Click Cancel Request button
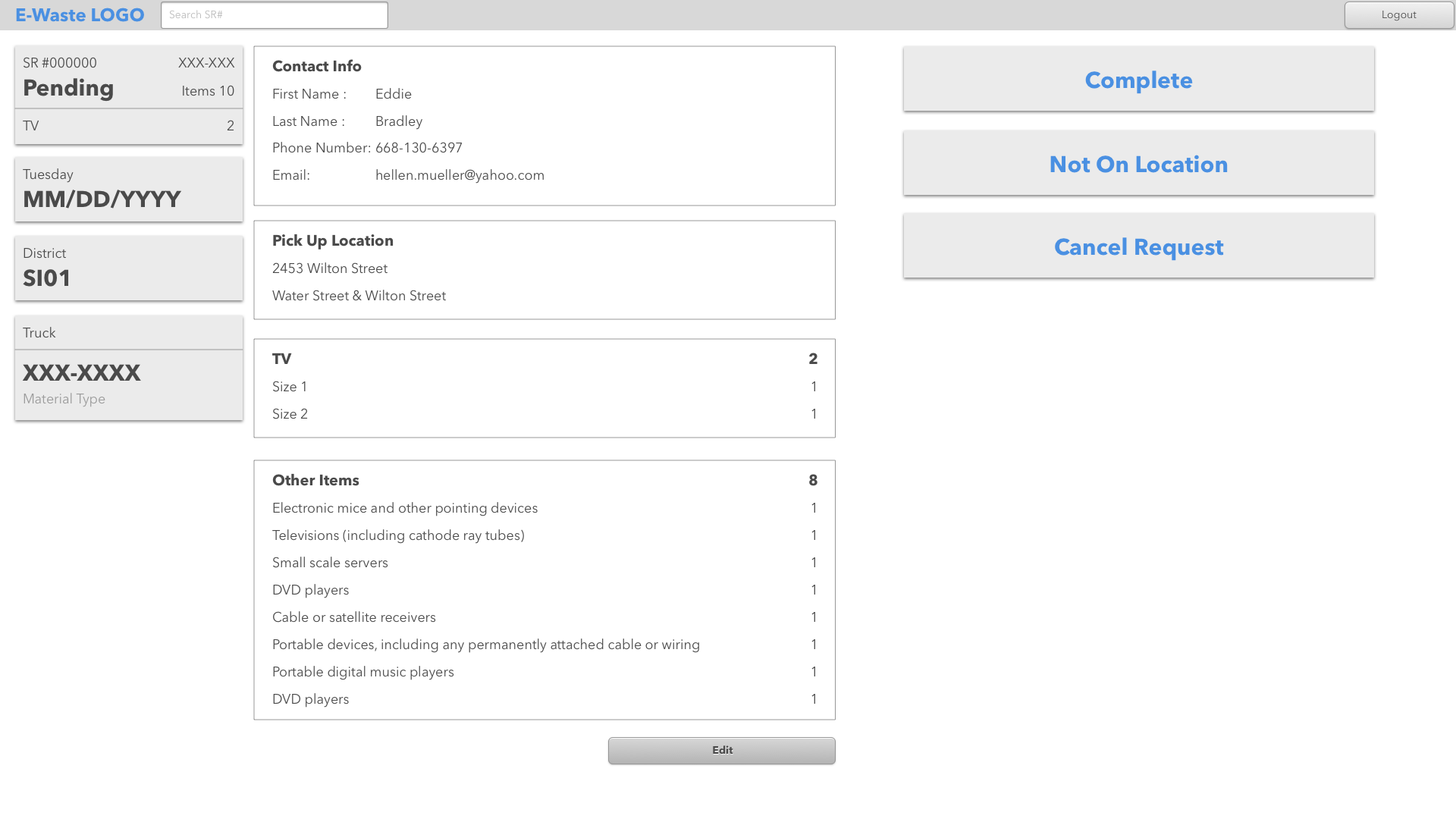This screenshot has height=819, width=1456. point(1138,246)
